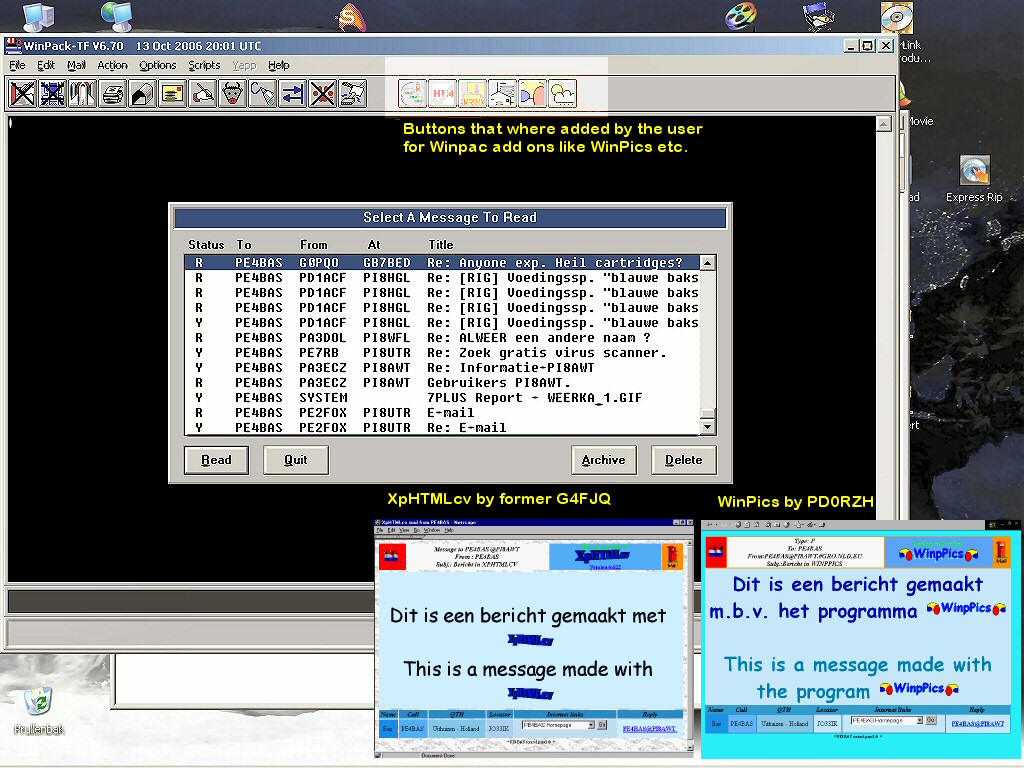1024x768 pixels.
Task: Open the Edit menu
Action: pos(46,65)
